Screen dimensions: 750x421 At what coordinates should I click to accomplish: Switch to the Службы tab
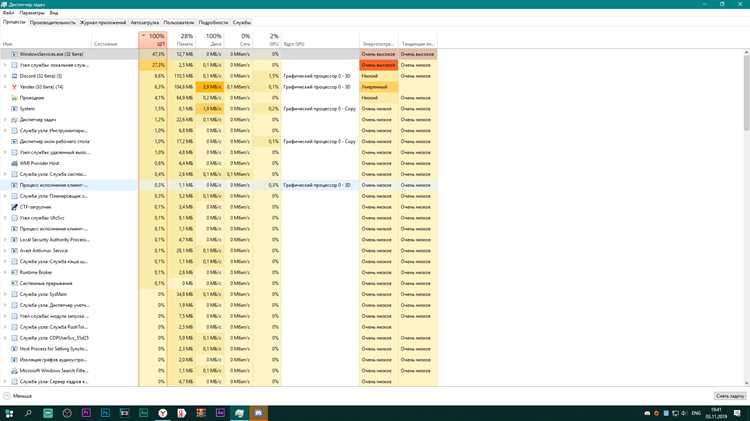[x=242, y=22]
